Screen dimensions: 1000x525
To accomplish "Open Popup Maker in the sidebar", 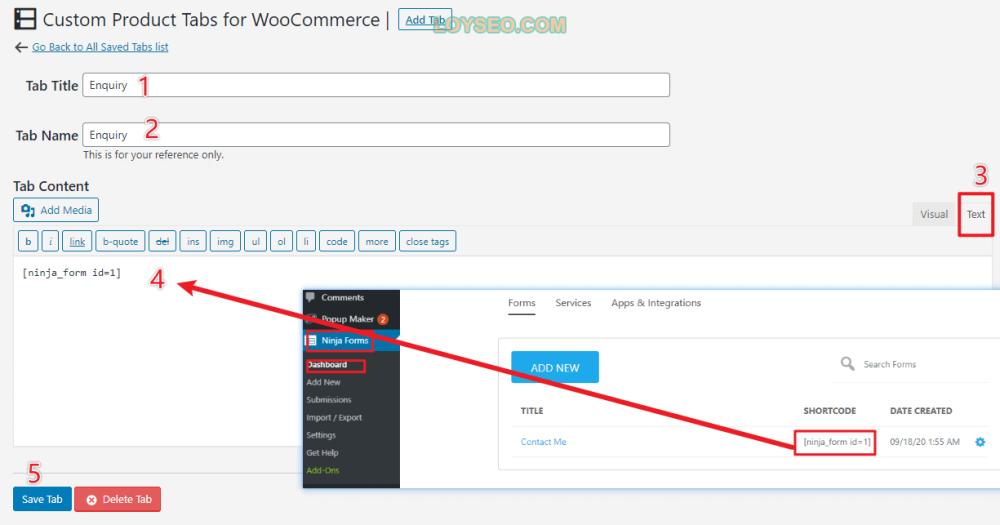I will click(348, 318).
